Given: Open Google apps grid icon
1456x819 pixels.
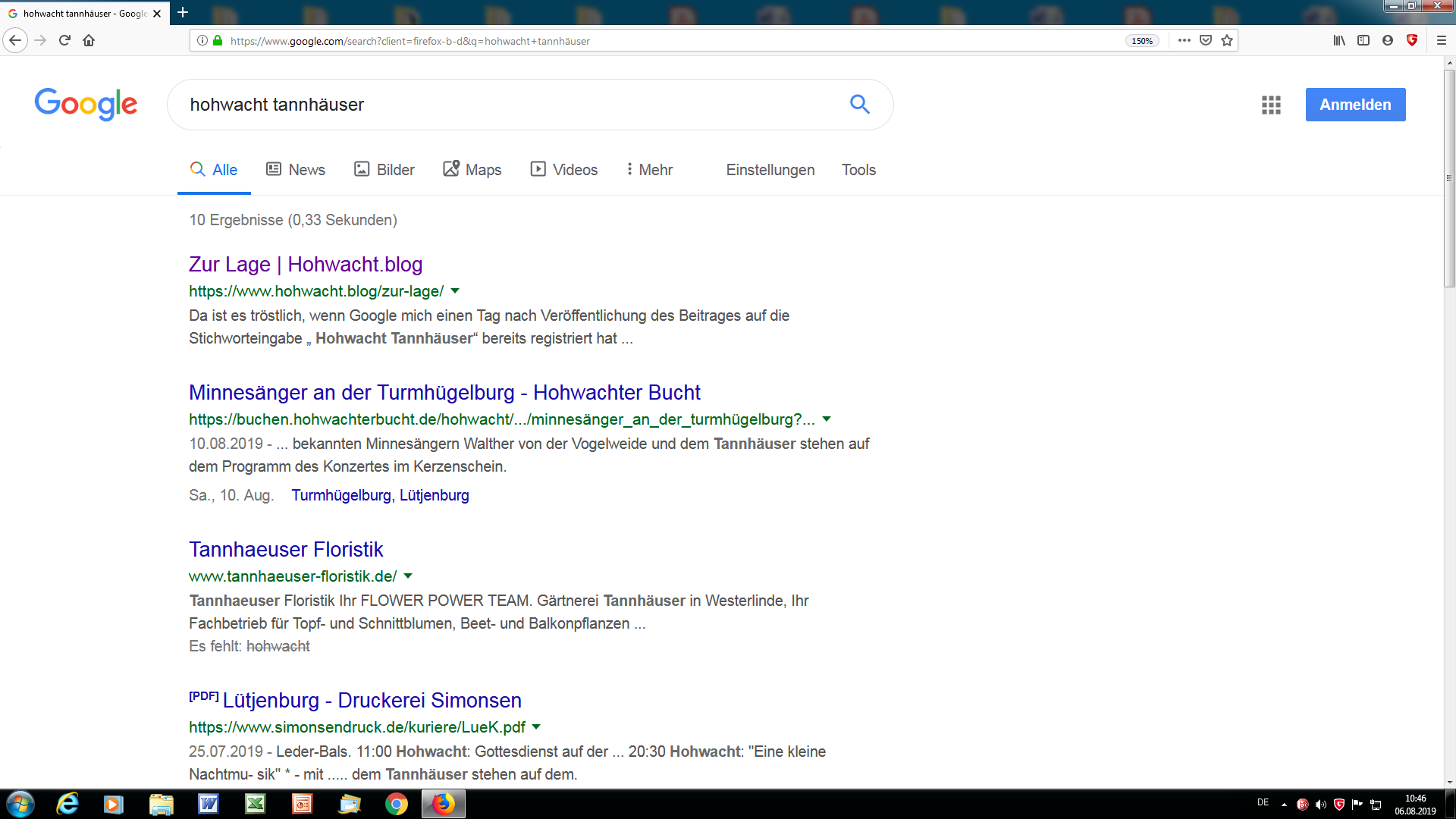Looking at the screenshot, I should tap(1271, 105).
